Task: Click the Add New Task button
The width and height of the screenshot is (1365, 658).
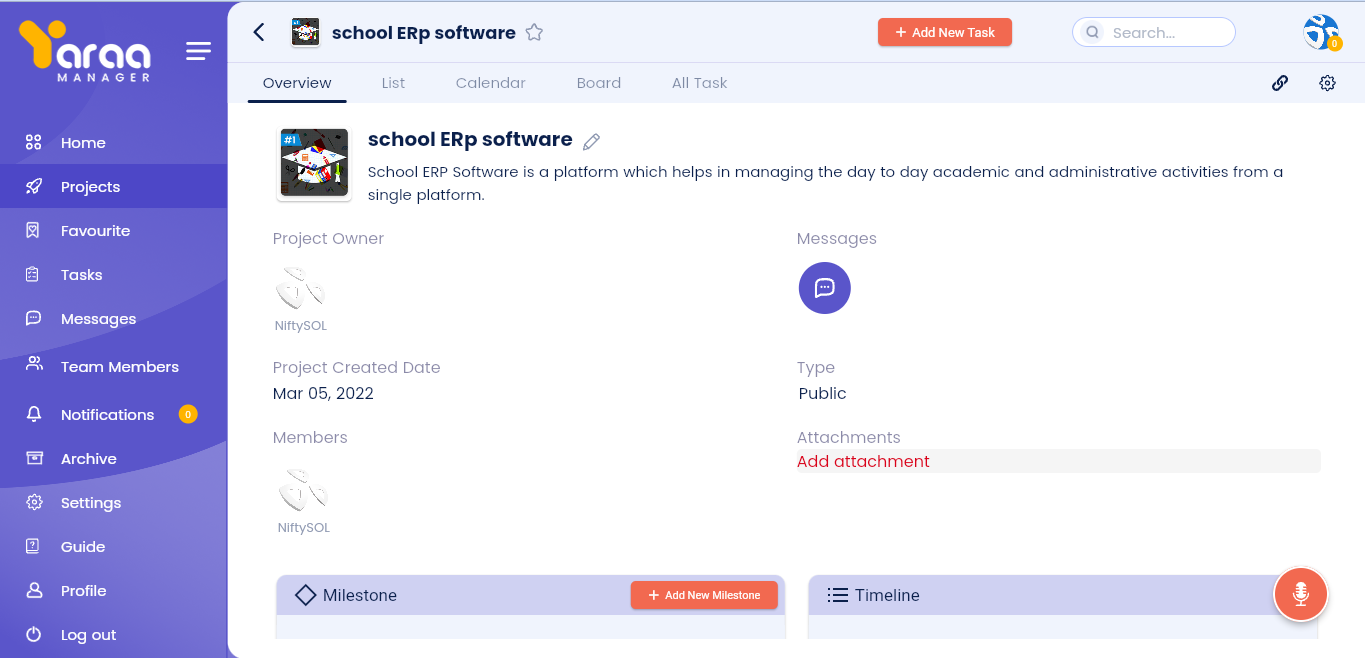Action: 944,32
